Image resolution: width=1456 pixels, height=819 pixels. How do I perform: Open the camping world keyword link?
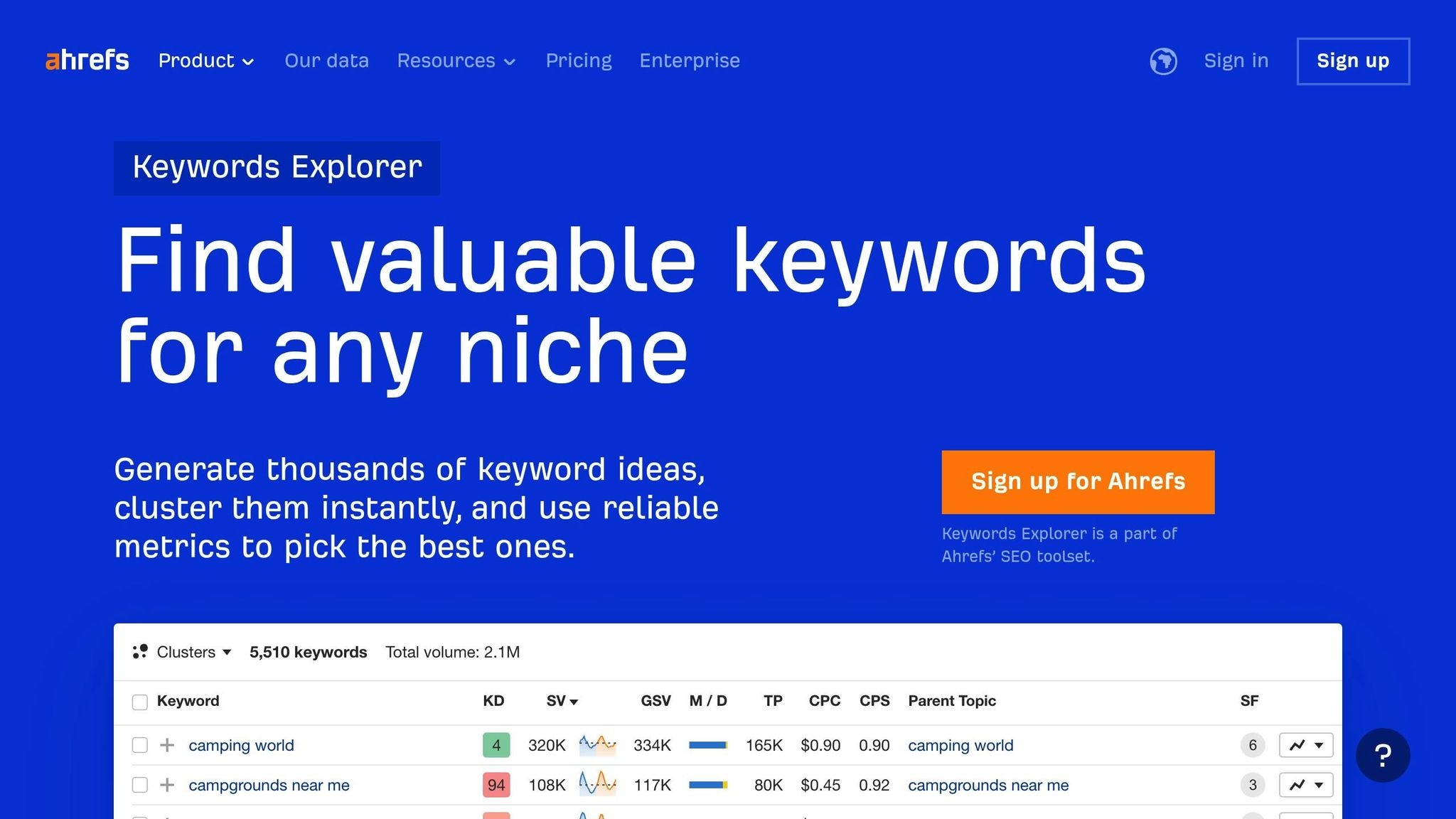pos(241,745)
